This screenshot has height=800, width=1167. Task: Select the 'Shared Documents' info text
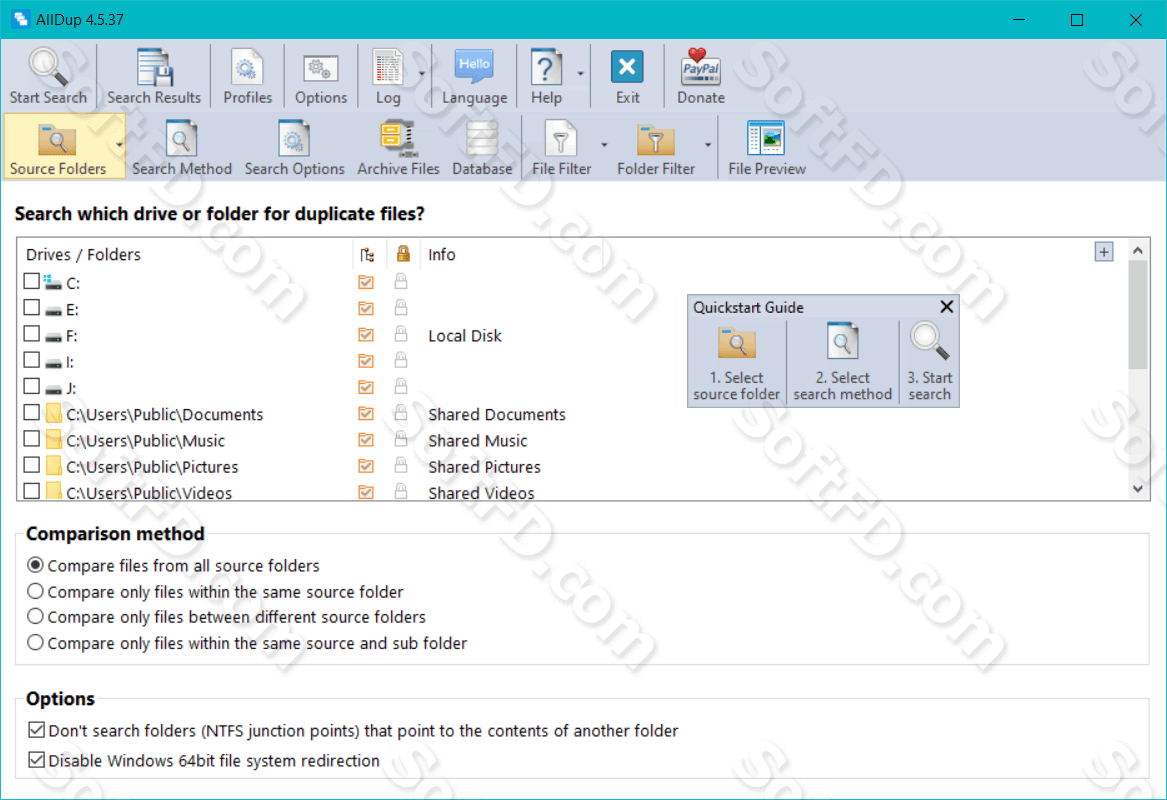496,415
